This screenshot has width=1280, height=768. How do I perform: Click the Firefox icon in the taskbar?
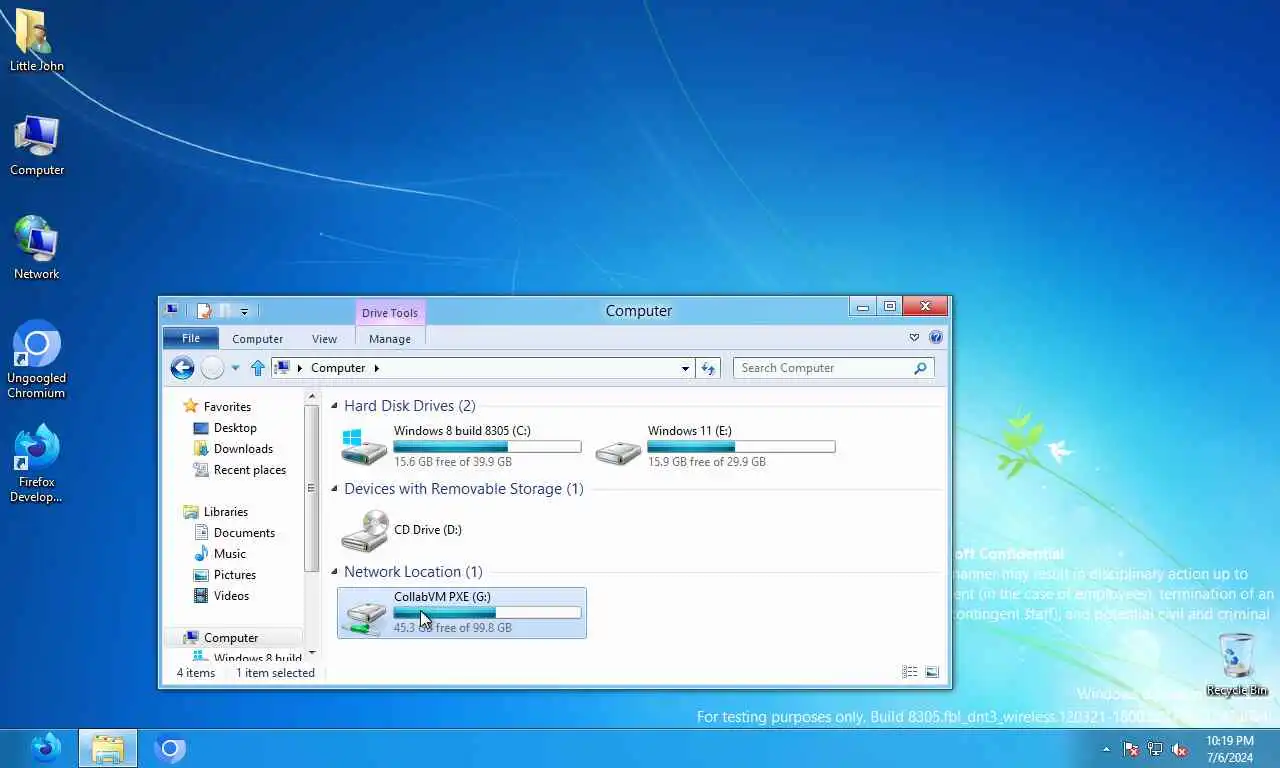(46, 747)
